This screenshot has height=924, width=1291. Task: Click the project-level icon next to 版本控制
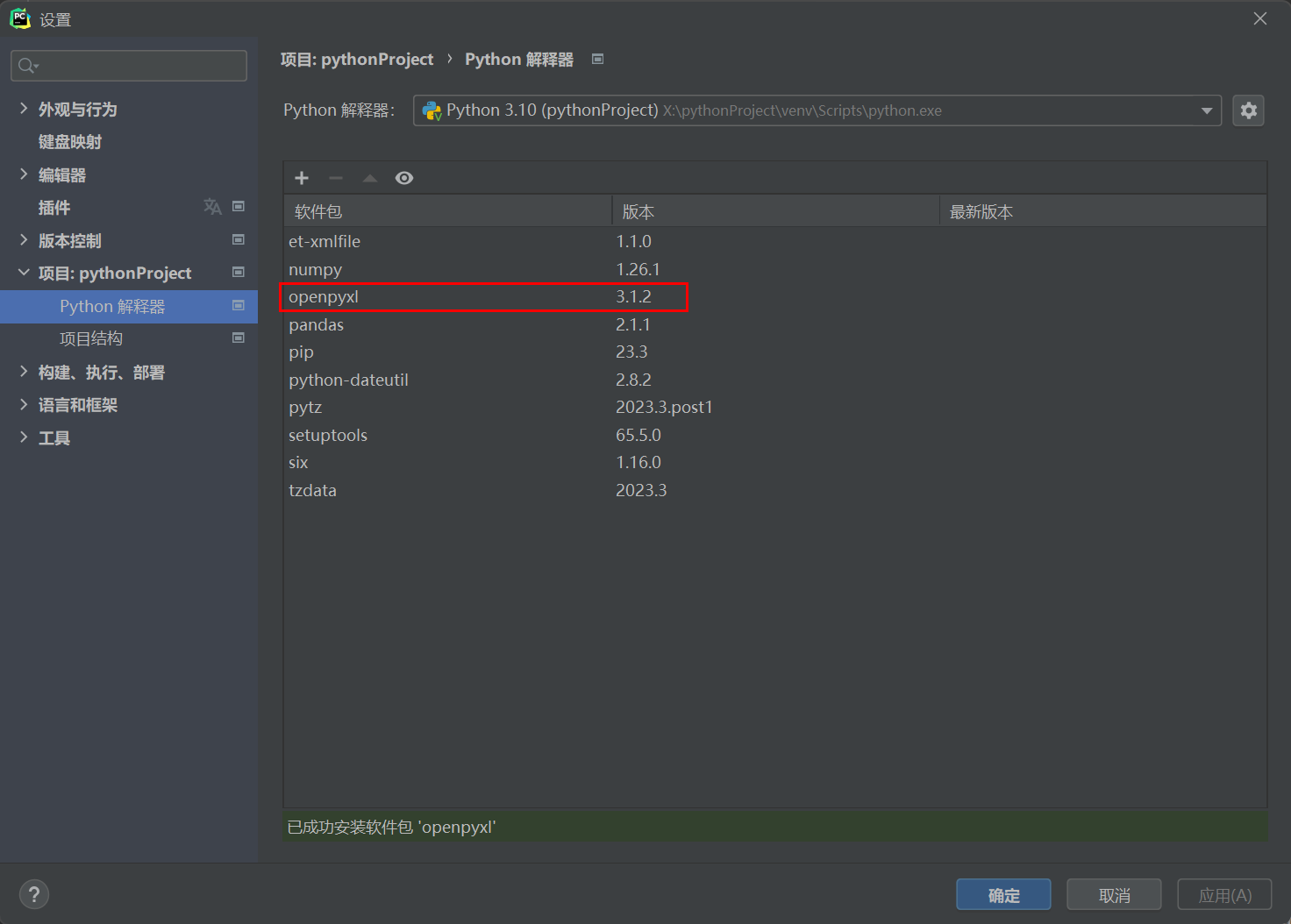pos(238,239)
